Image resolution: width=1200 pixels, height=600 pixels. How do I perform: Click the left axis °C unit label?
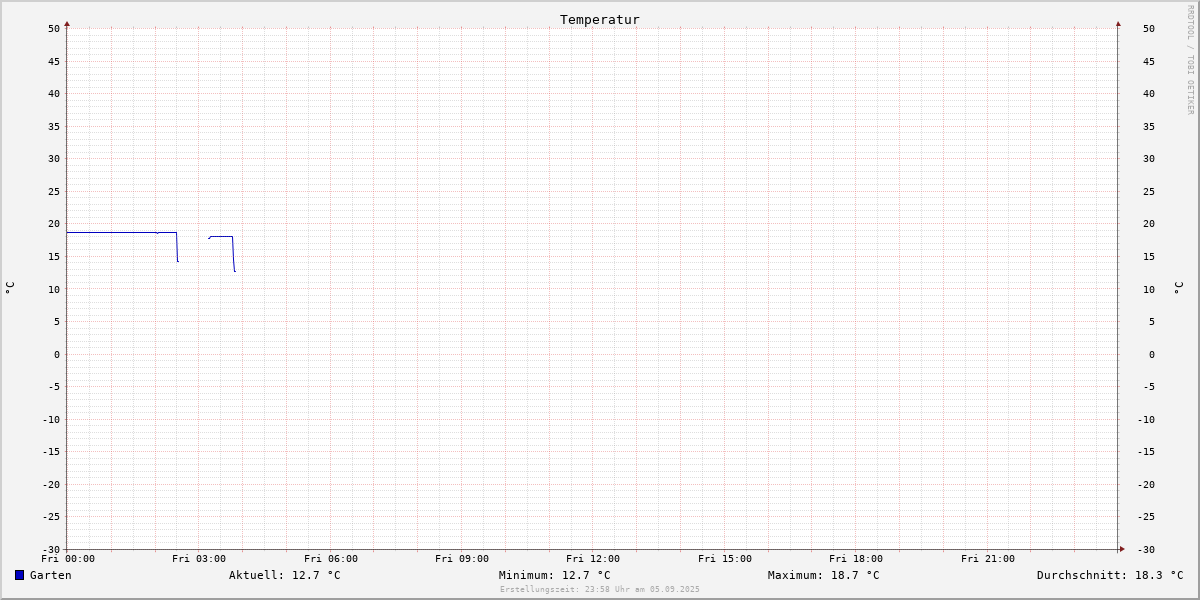(x=10, y=288)
